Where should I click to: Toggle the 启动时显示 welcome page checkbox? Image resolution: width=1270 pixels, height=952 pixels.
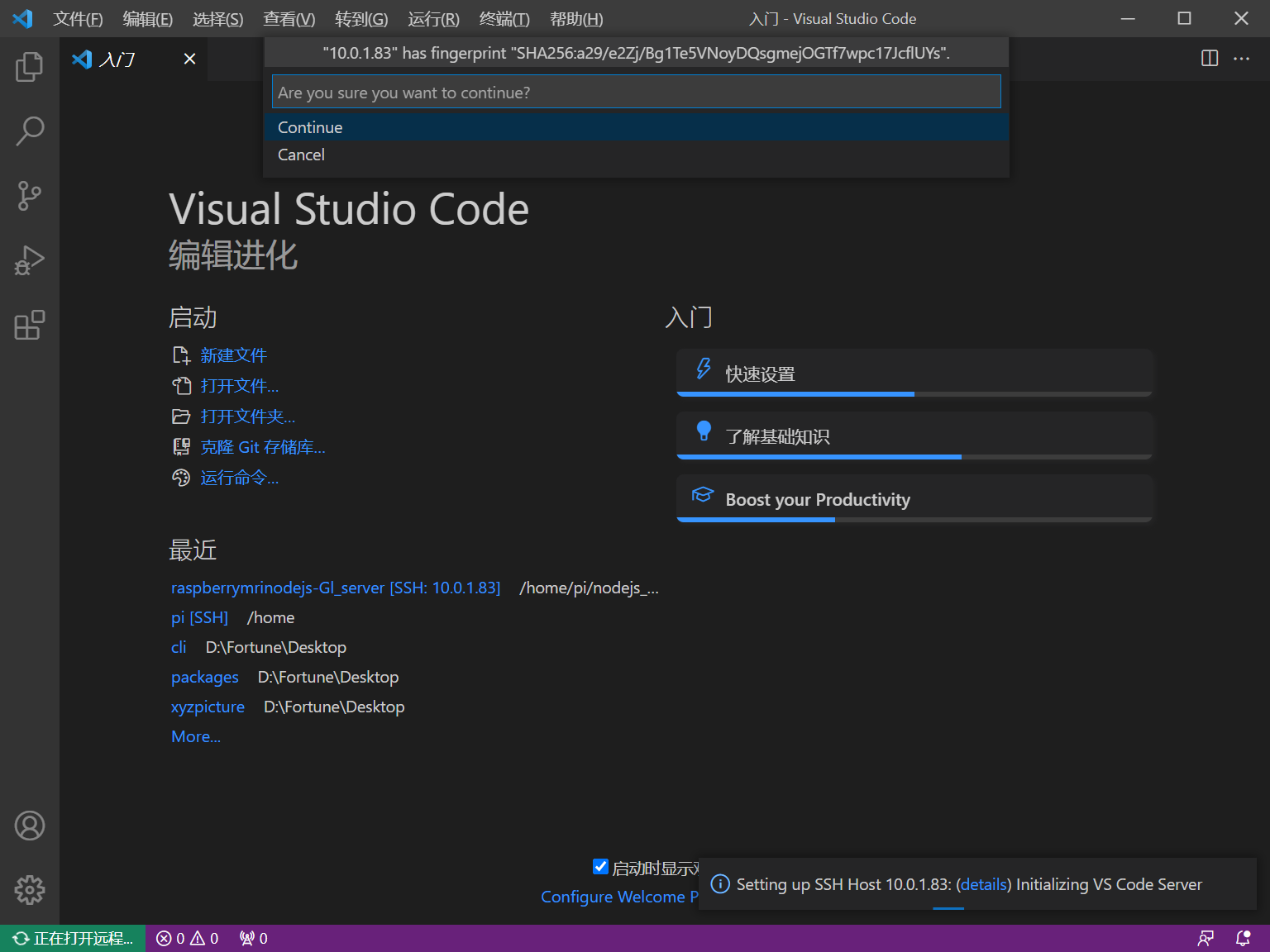(x=601, y=867)
